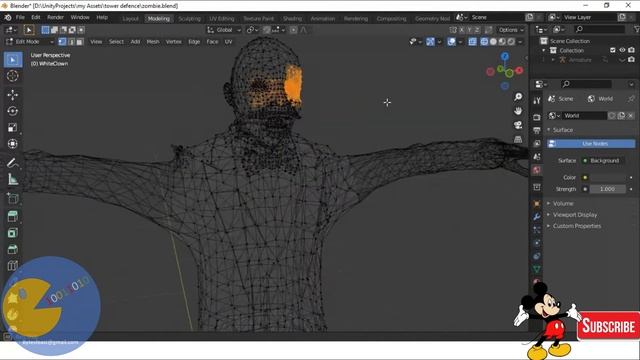Screen dimensions: 640x360
Task: Switch to solid viewport shading
Action: pyautogui.click(x=493, y=42)
